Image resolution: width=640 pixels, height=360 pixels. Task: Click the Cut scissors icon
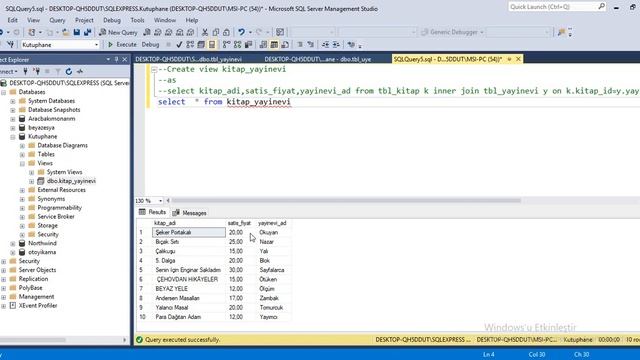tap(205, 32)
